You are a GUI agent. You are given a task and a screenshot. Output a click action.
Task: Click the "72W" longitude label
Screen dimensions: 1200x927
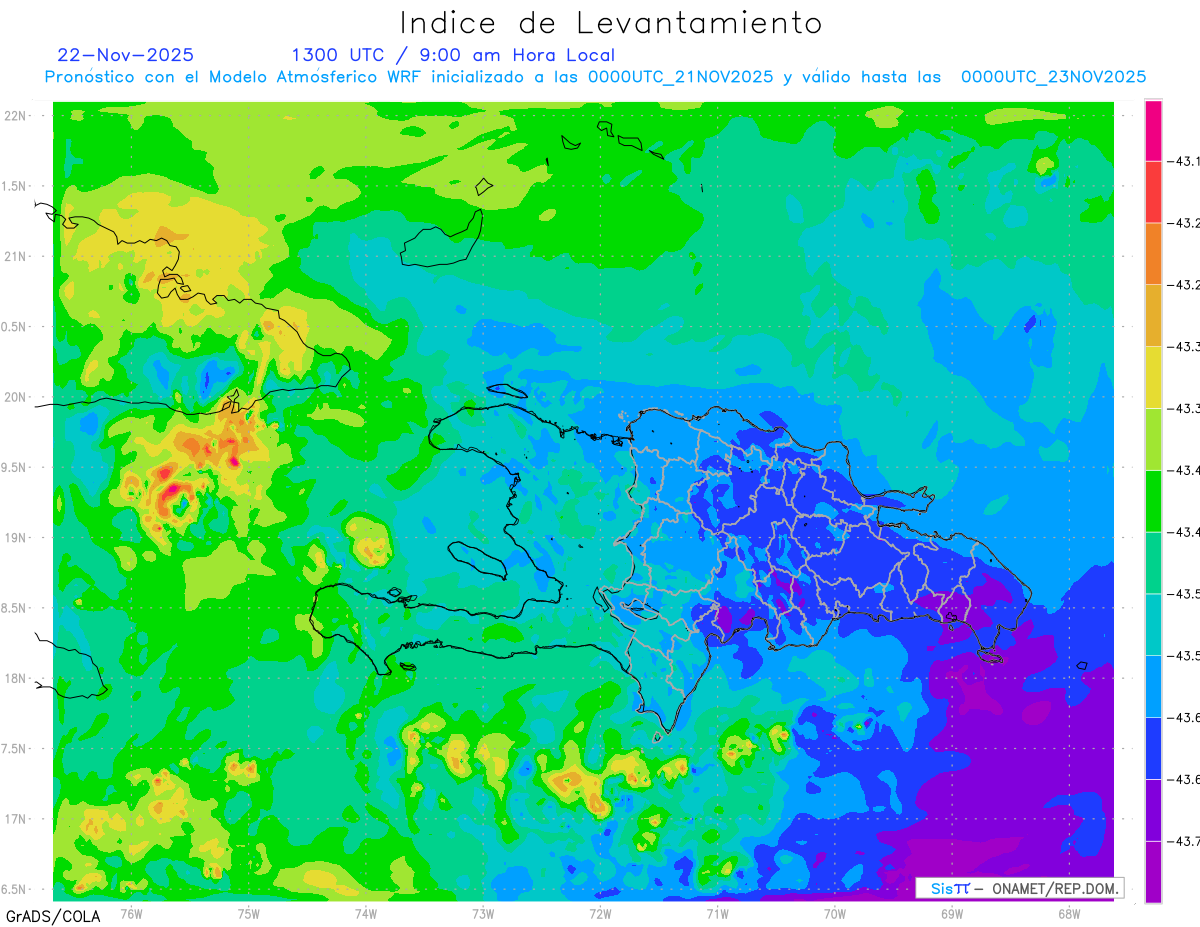click(600, 913)
